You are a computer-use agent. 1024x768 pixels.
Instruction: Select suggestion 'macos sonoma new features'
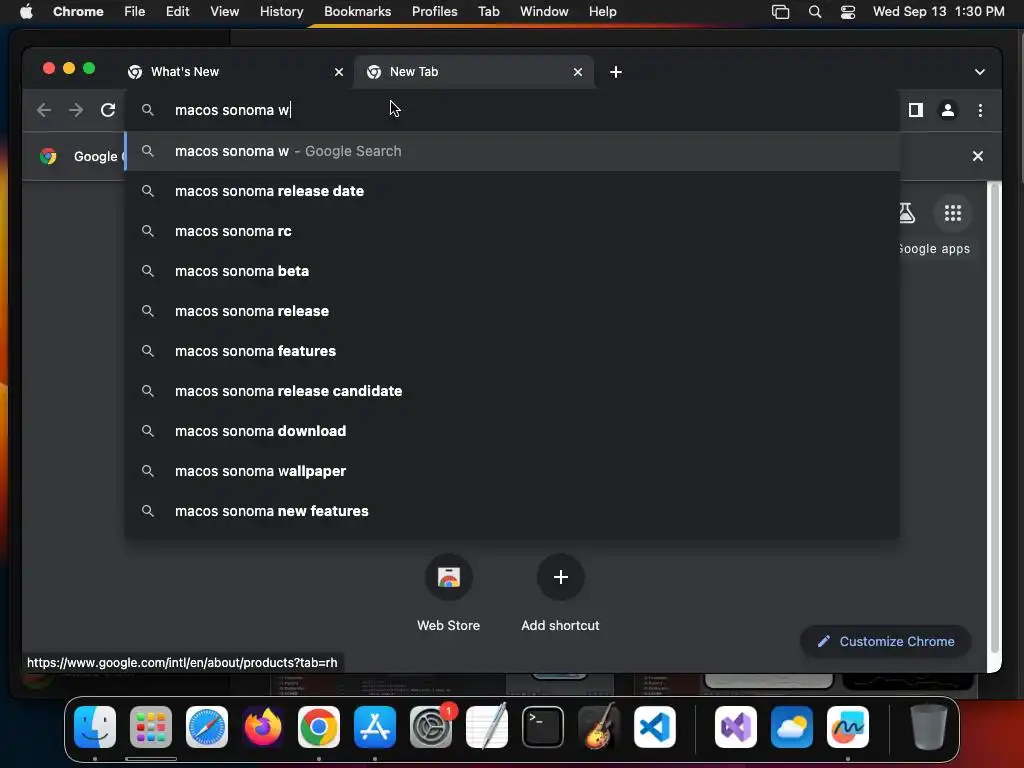point(513,511)
